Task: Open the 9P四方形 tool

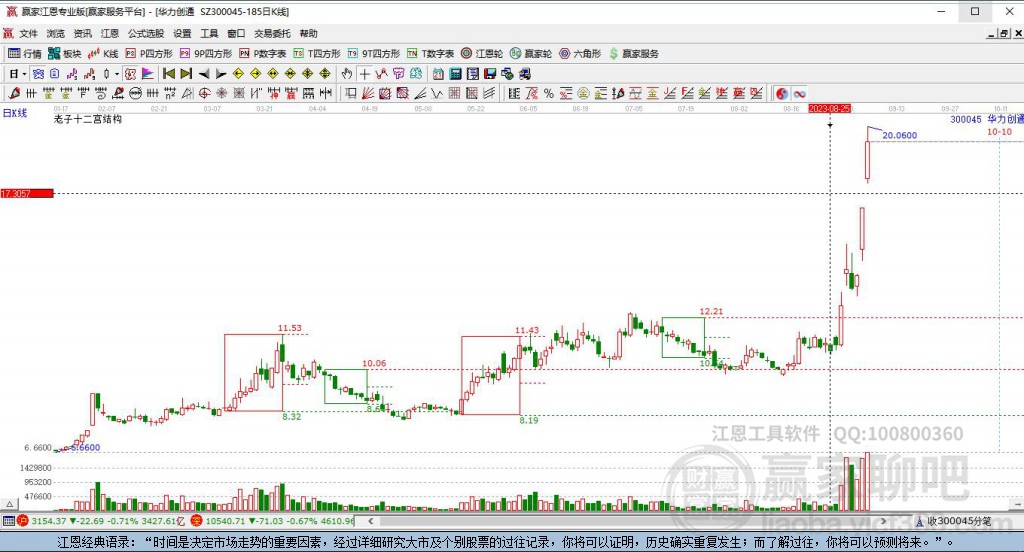Action: tap(206, 54)
